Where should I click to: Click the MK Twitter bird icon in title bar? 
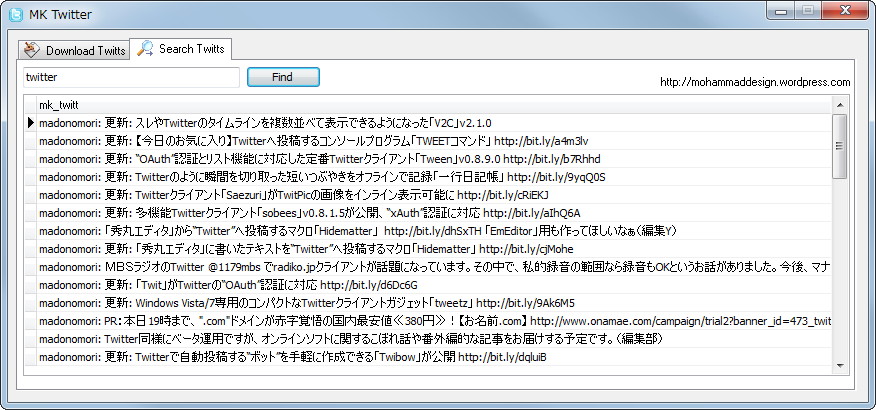coord(16,15)
